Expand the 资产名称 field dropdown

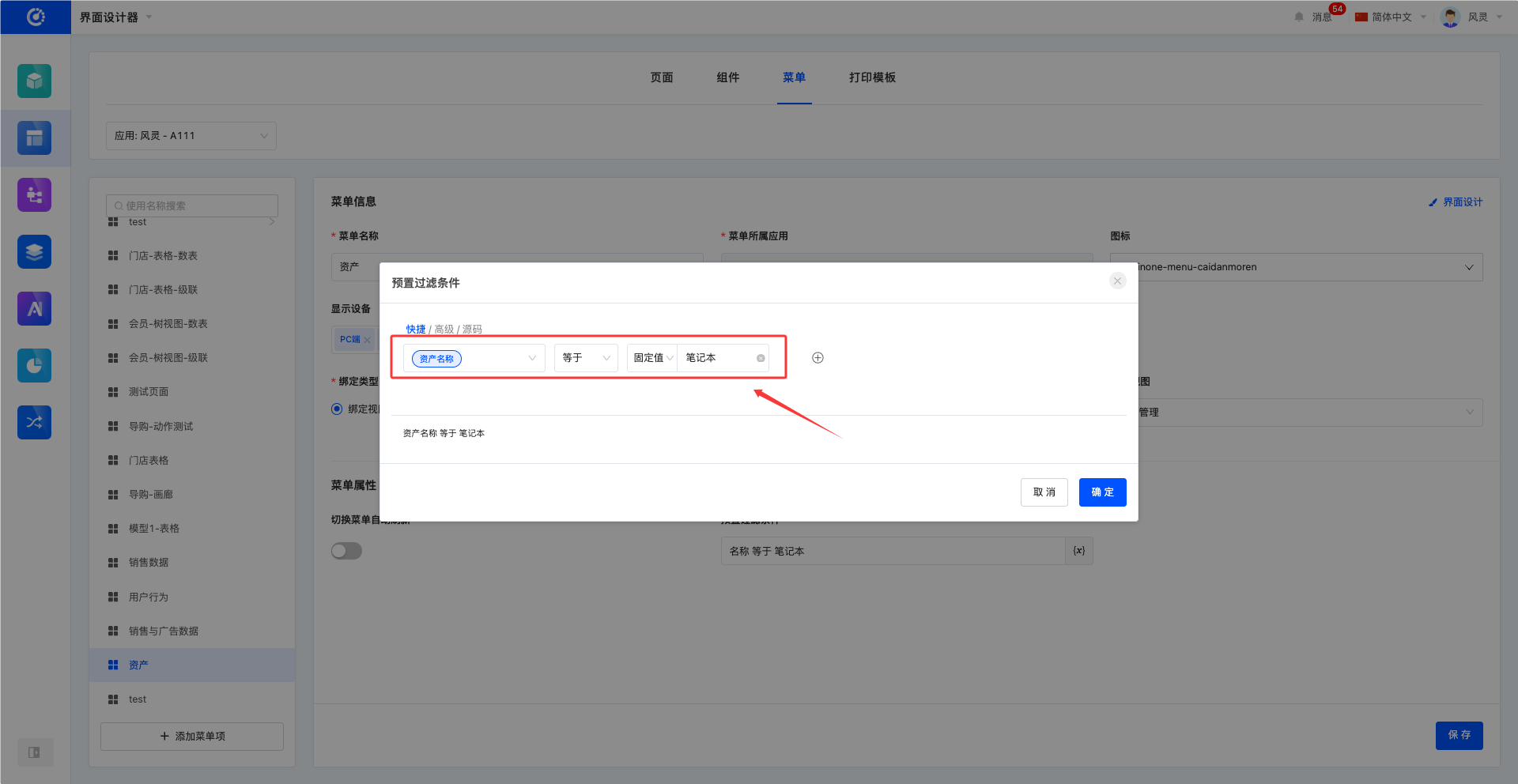[x=531, y=358]
